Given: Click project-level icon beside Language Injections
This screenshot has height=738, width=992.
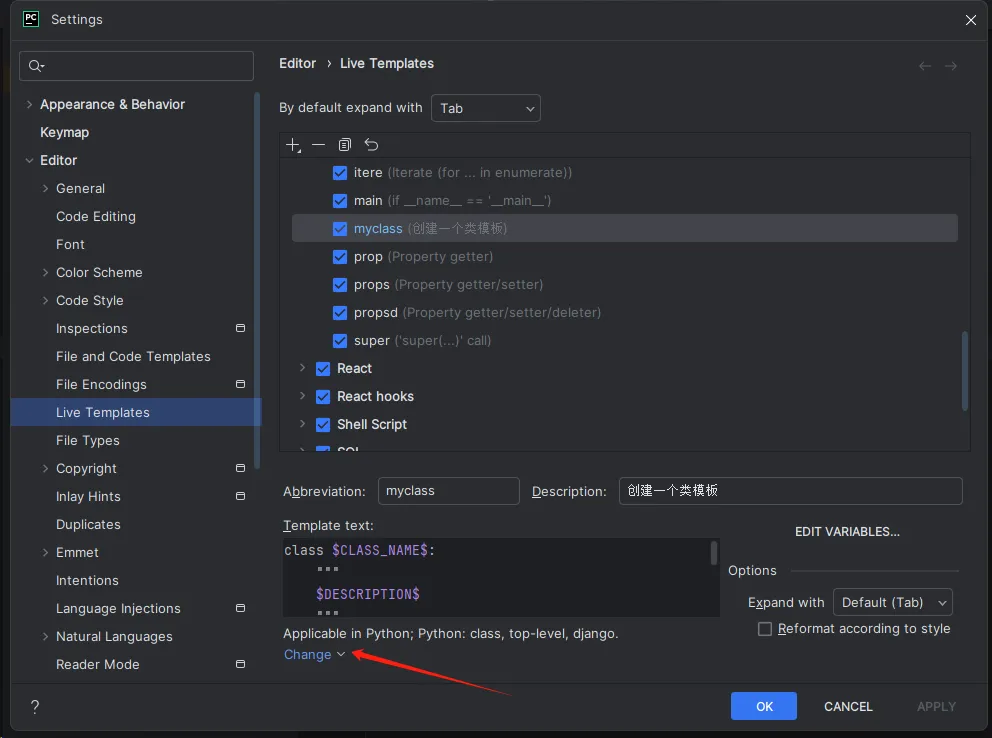Looking at the screenshot, I should 240,608.
